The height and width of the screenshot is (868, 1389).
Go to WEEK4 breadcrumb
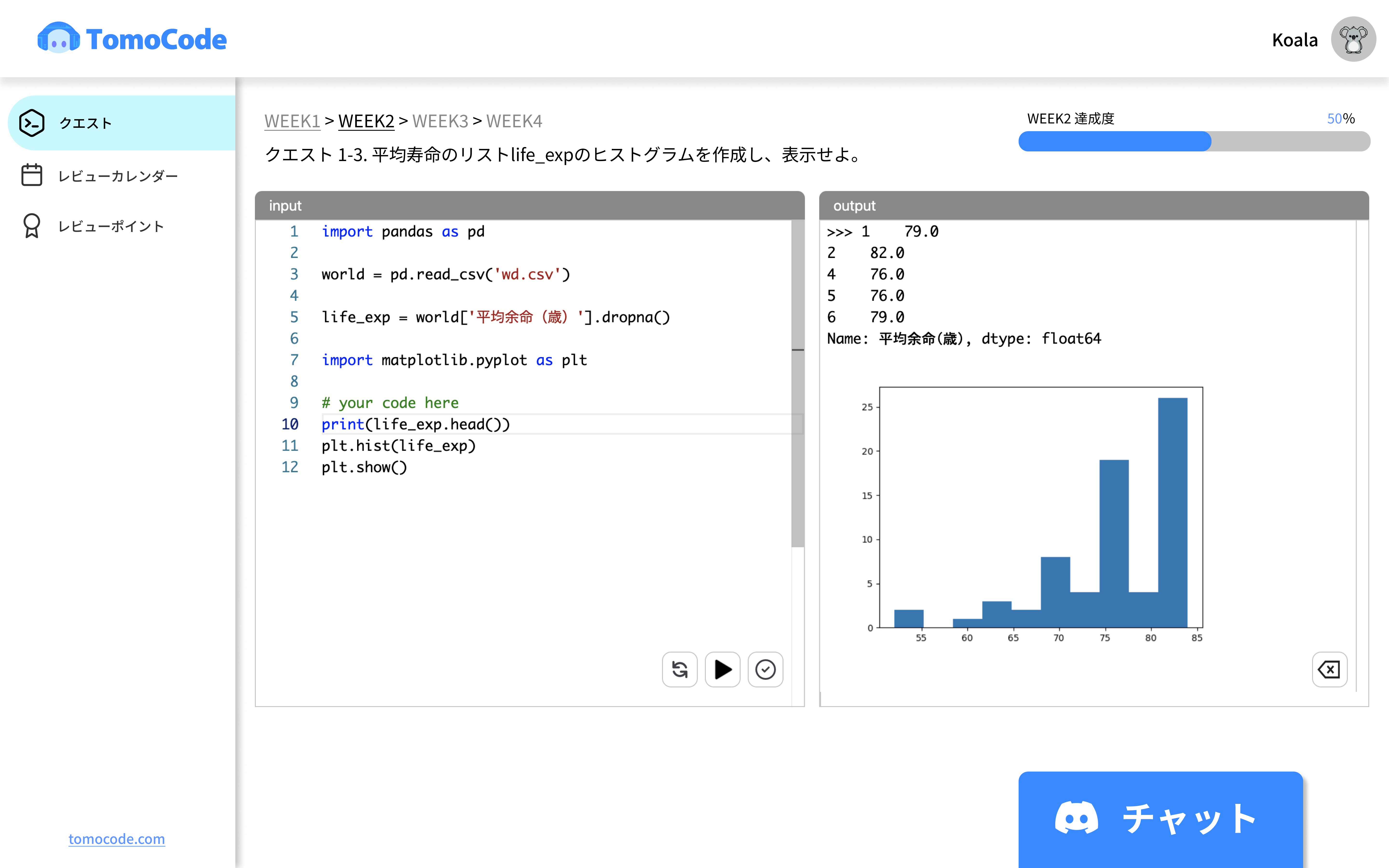click(514, 121)
